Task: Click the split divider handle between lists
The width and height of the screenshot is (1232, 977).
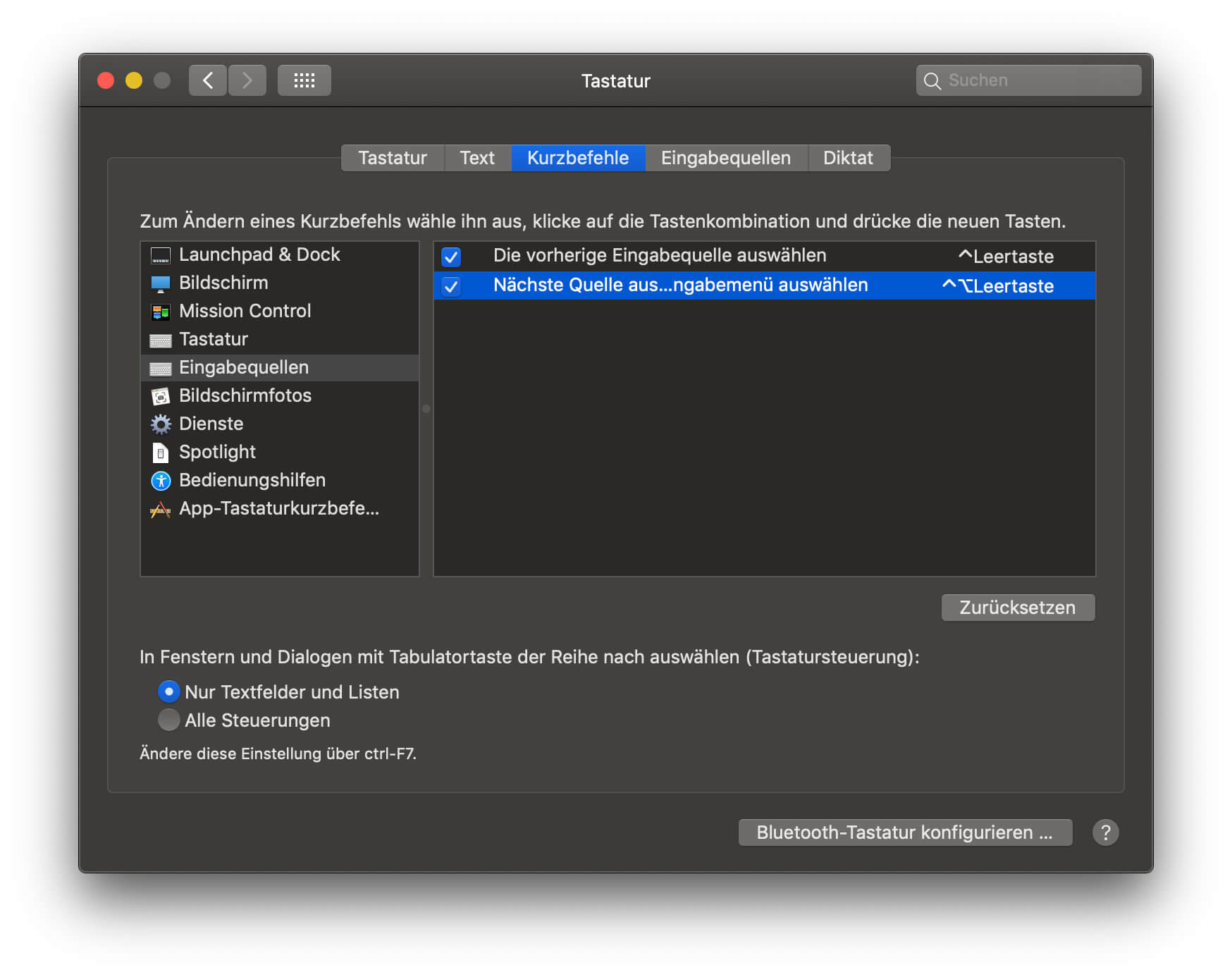Action: (426, 409)
